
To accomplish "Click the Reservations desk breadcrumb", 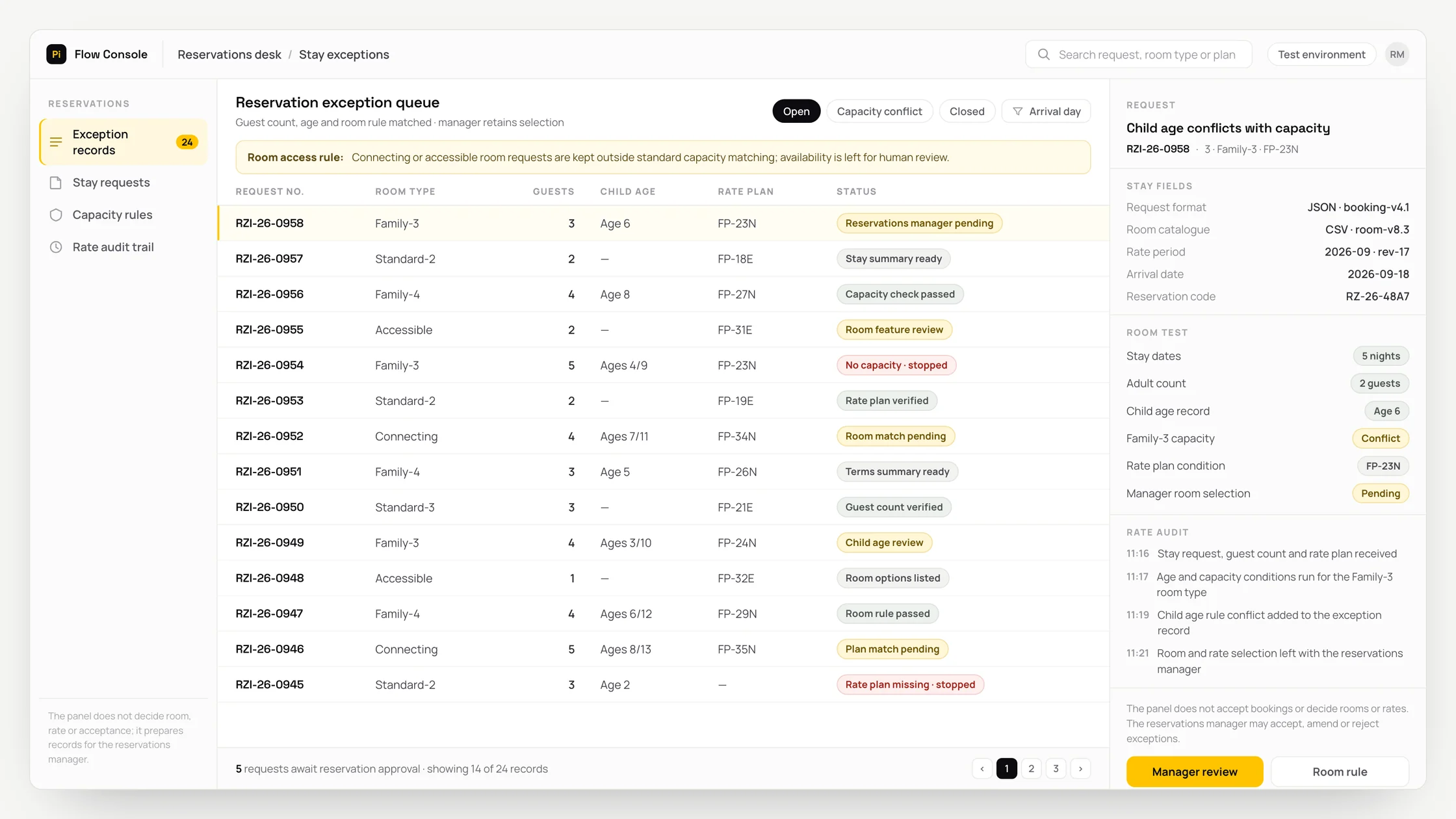I will pyautogui.click(x=229, y=55).
